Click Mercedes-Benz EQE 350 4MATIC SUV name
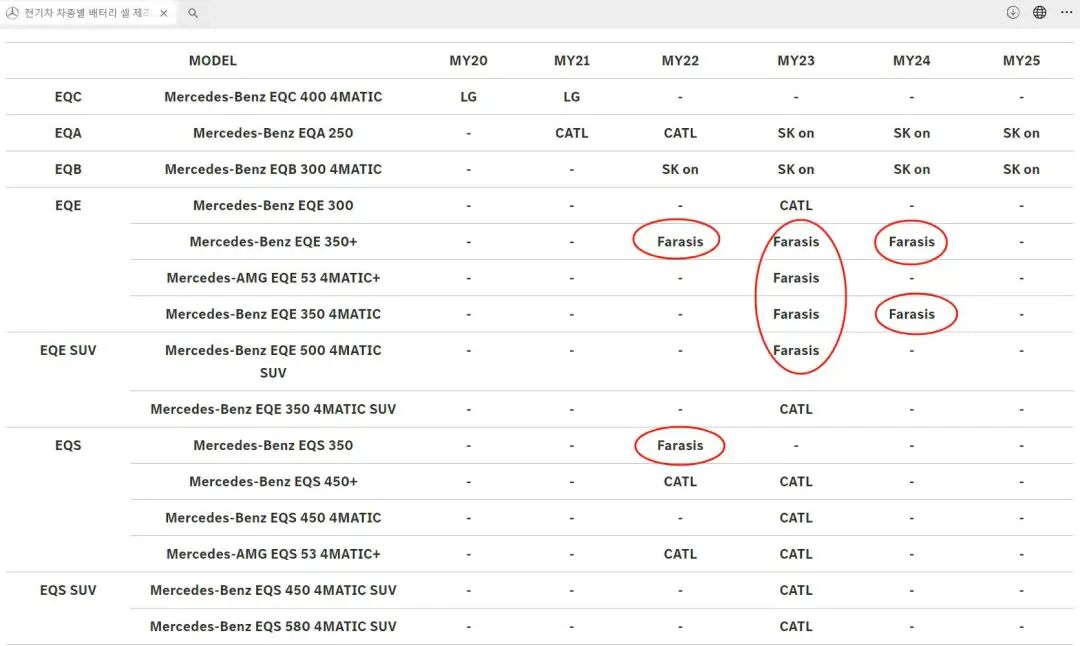Viewport: 1080px width, 646px height. (x=273, y=409)
